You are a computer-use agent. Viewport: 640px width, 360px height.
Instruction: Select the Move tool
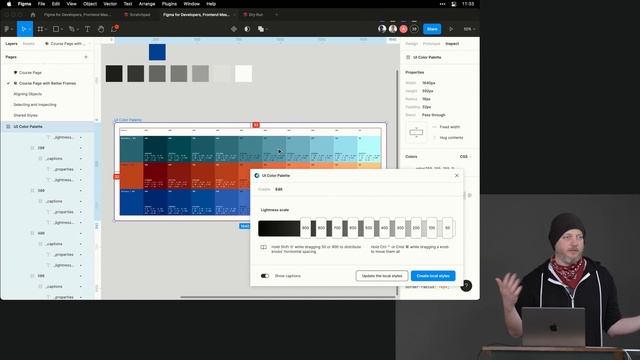click(24, 29)
